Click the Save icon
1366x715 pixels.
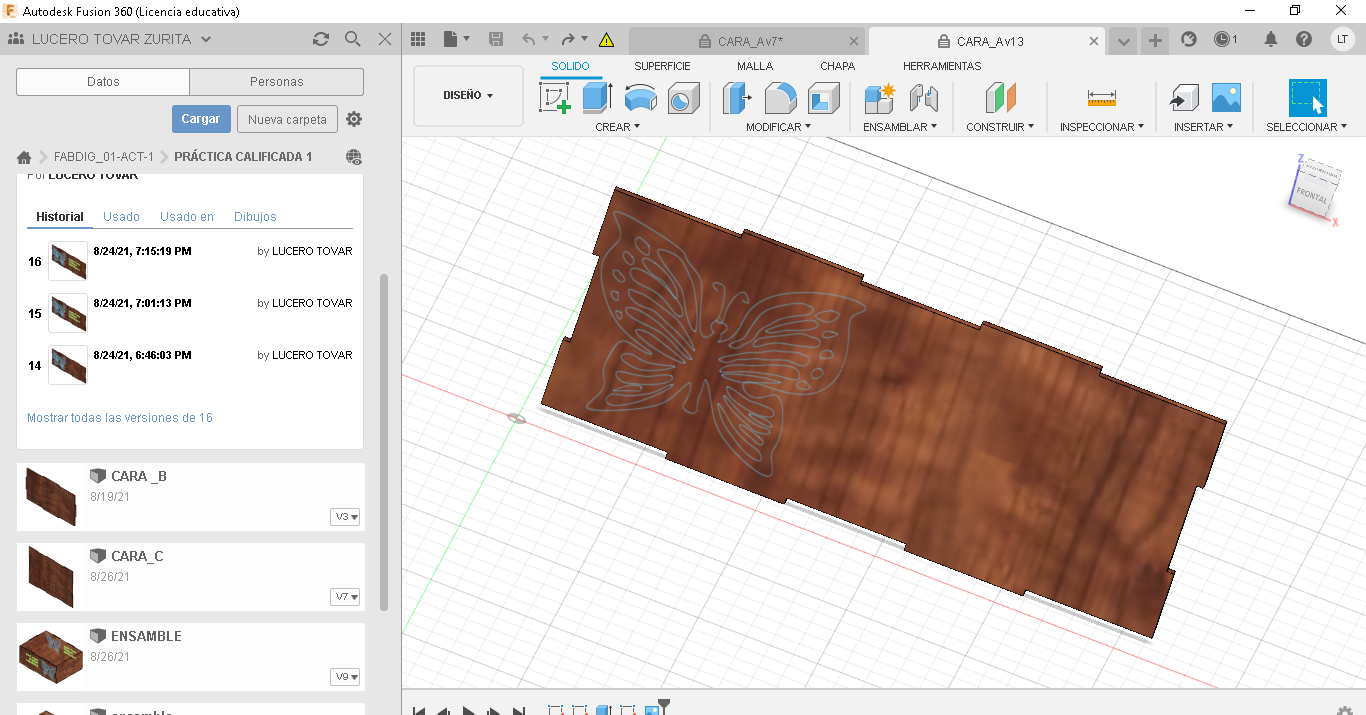495,40
